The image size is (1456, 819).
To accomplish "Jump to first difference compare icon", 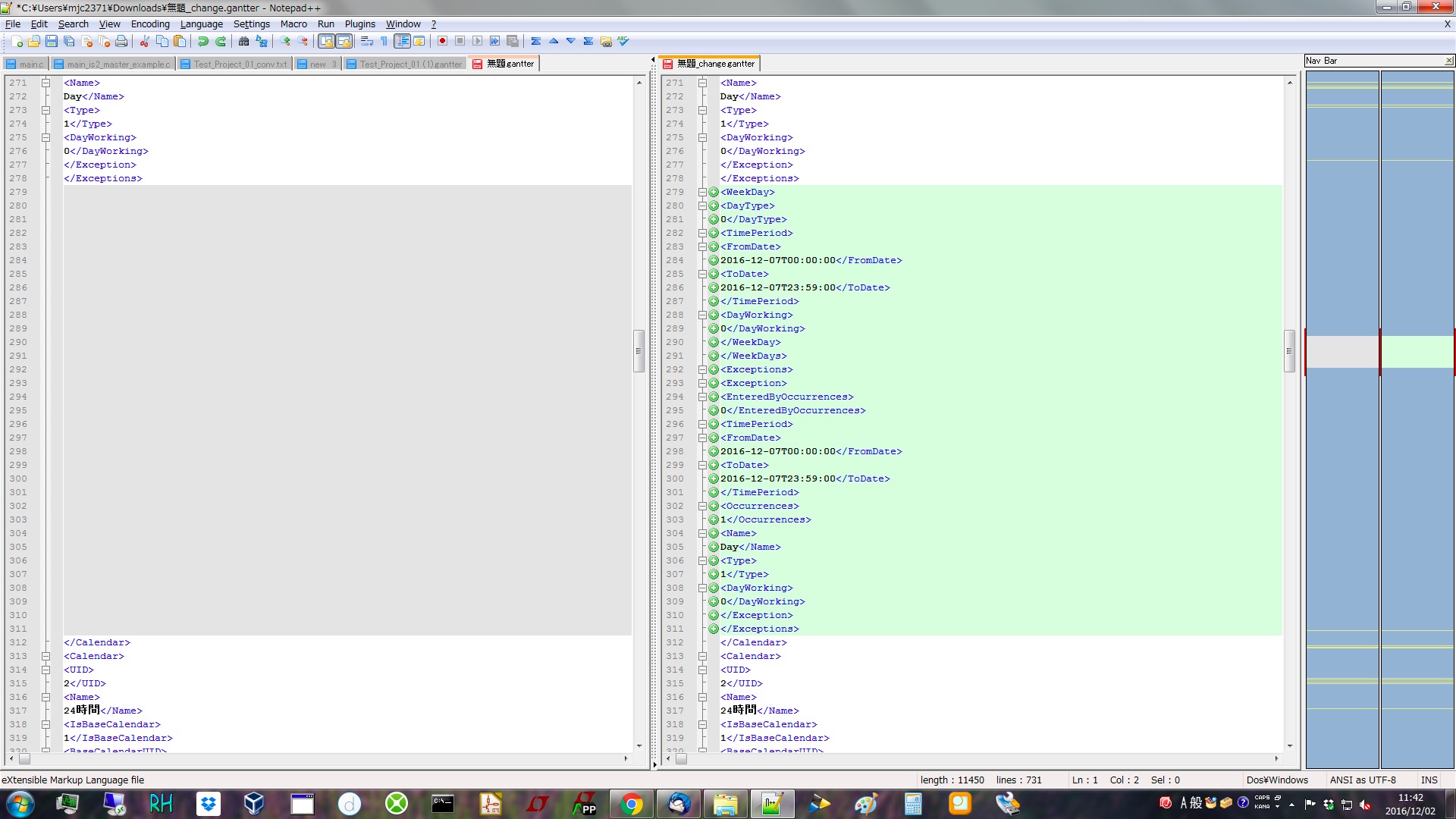I will [x=536, y=41].
